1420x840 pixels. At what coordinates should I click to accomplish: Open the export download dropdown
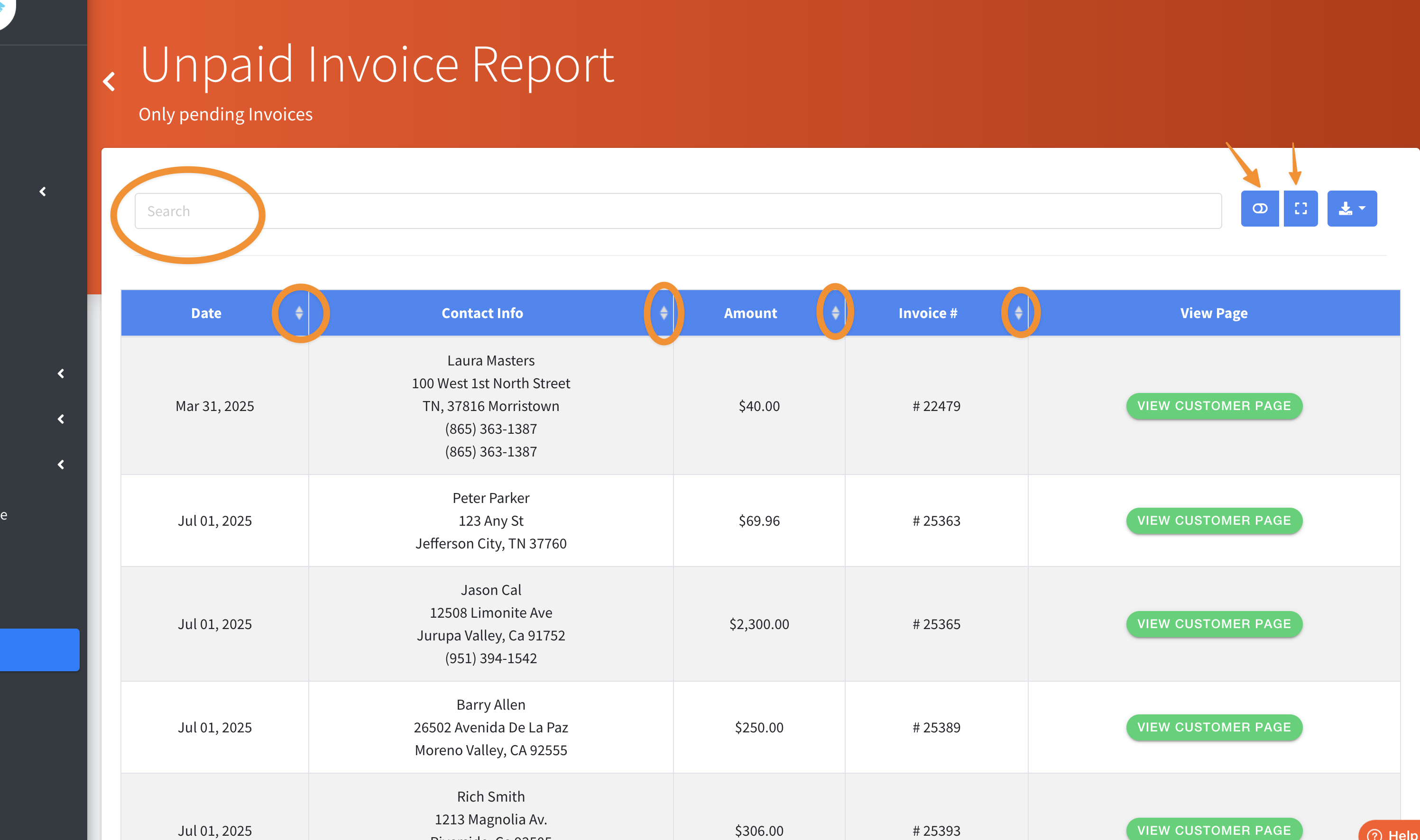pyautogui.click(x=1352, y=208)
